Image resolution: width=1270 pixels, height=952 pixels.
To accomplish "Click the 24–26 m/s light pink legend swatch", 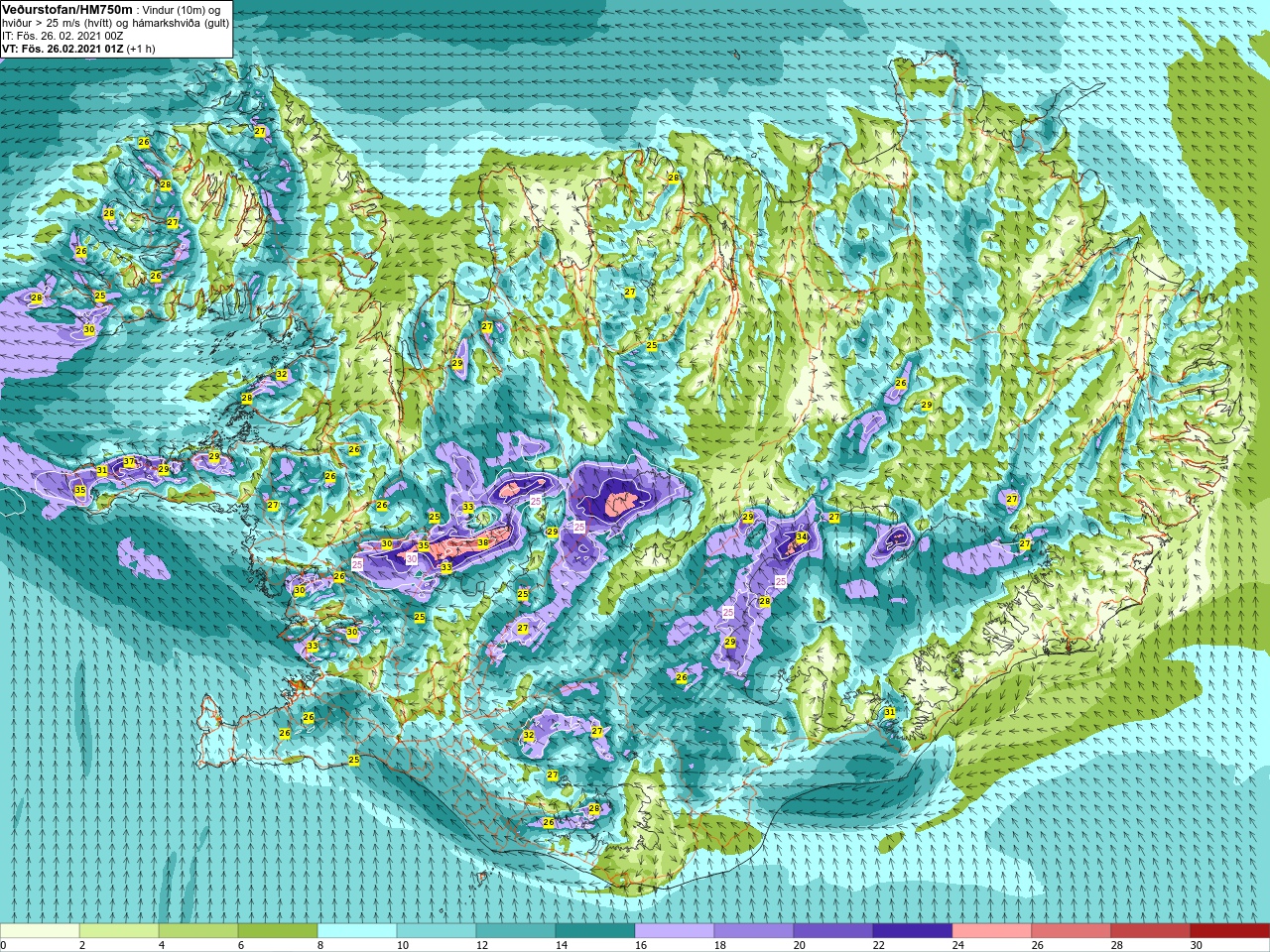I will [992, 931].
